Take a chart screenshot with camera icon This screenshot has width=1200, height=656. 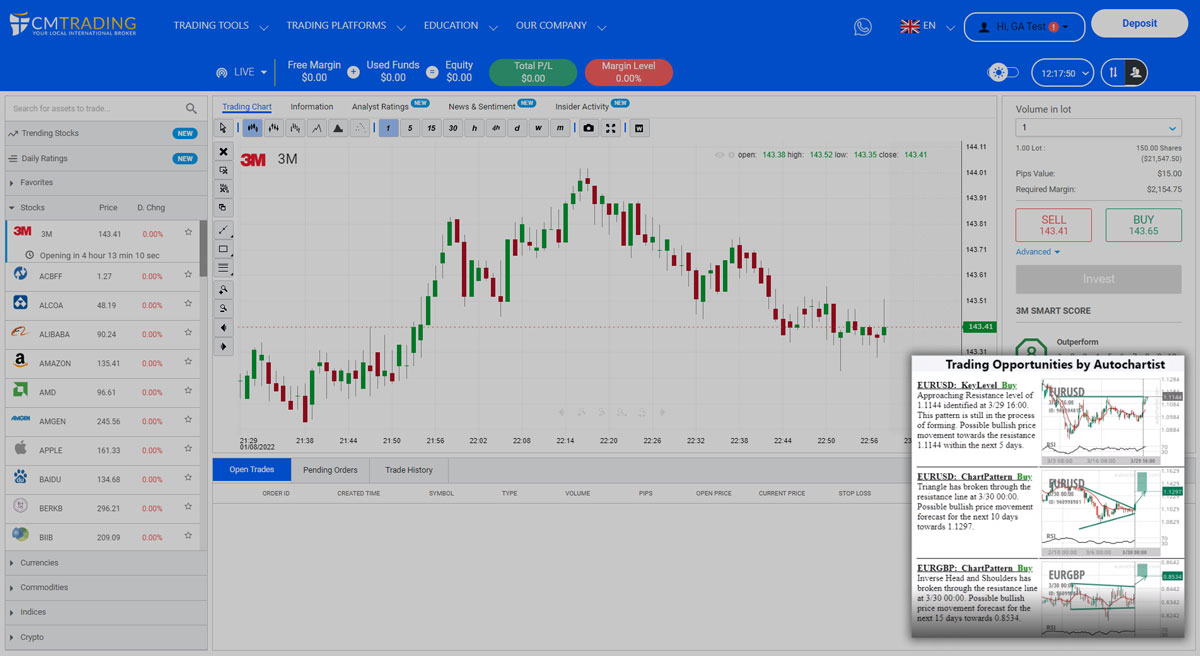click(589, 128)
